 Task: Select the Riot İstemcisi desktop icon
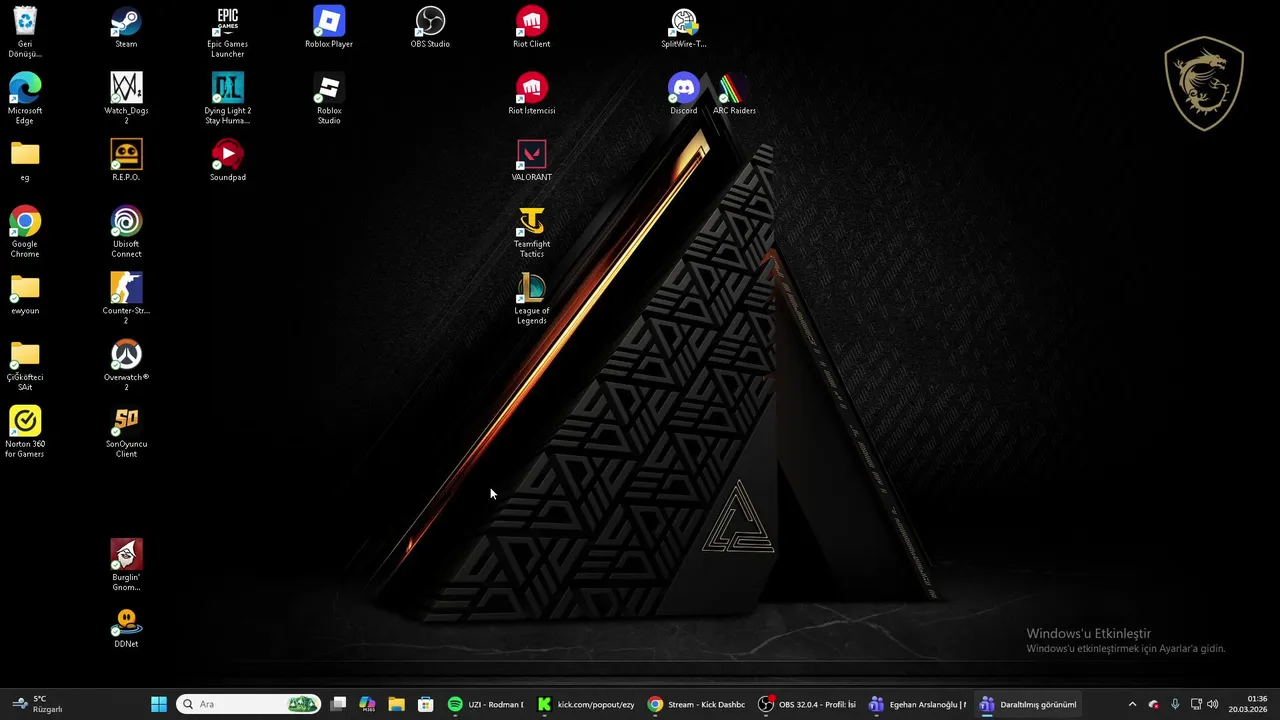(x=531, y=93)
